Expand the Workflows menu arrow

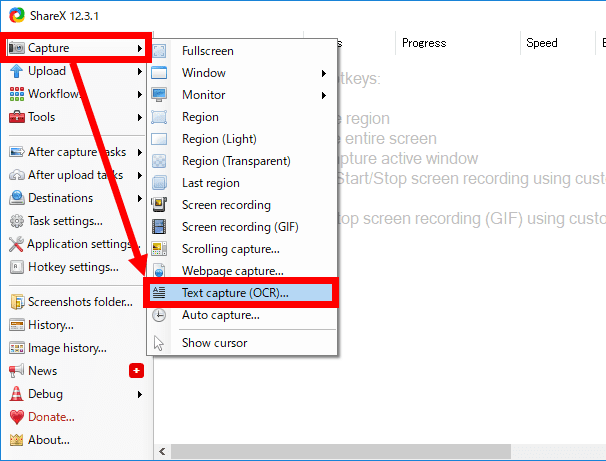(x=140, y=94)
